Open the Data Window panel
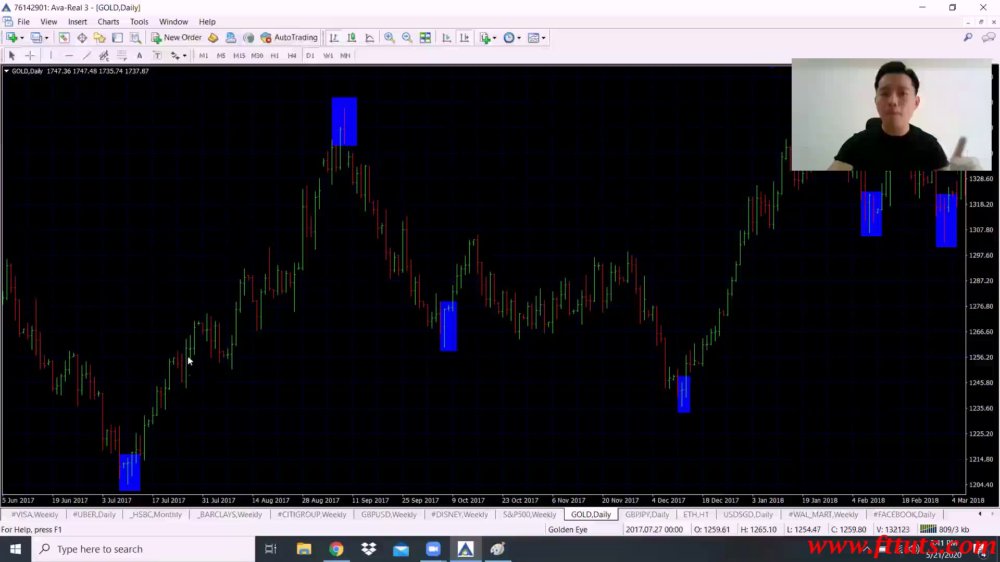This screenshot has height=562, width=1000. click(82, 38)
